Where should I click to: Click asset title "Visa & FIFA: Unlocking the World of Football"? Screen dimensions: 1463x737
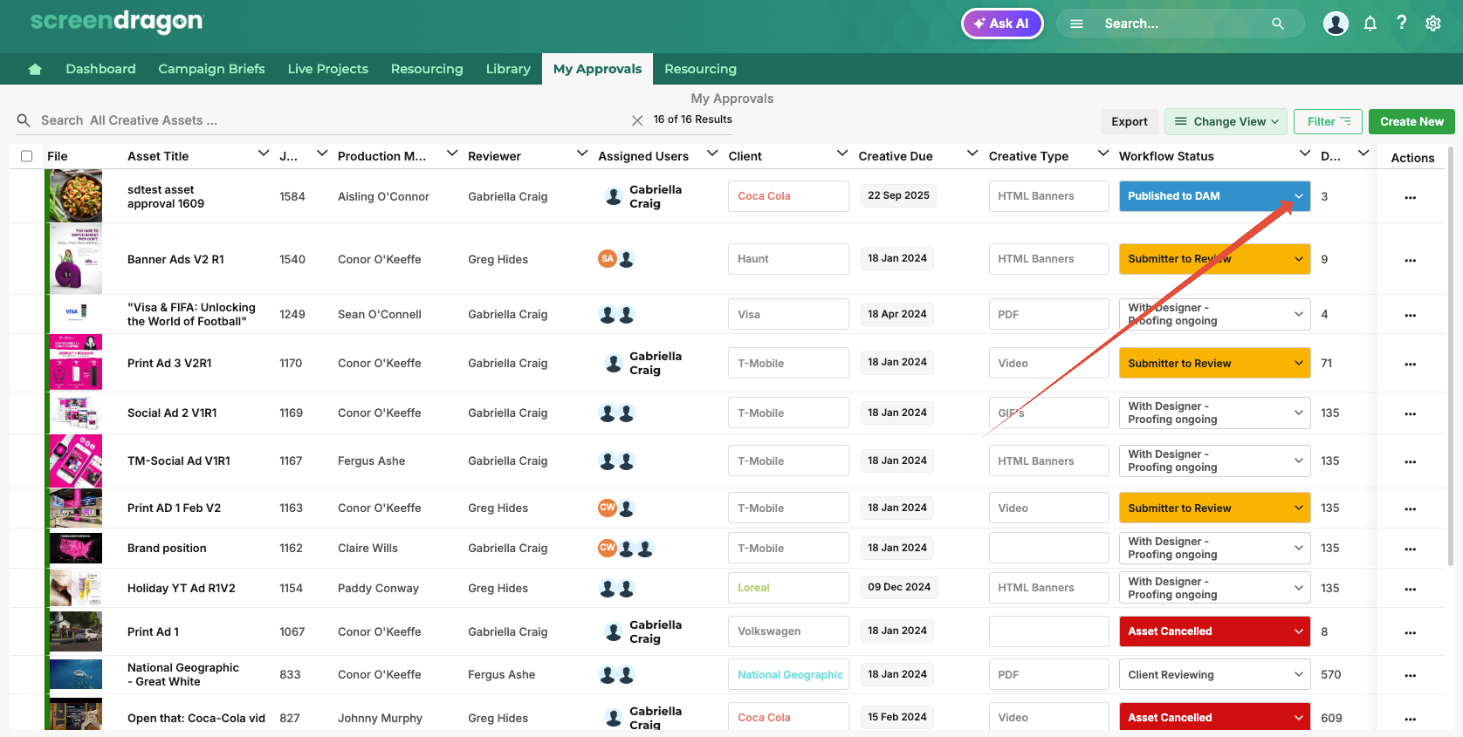[191, 314]
